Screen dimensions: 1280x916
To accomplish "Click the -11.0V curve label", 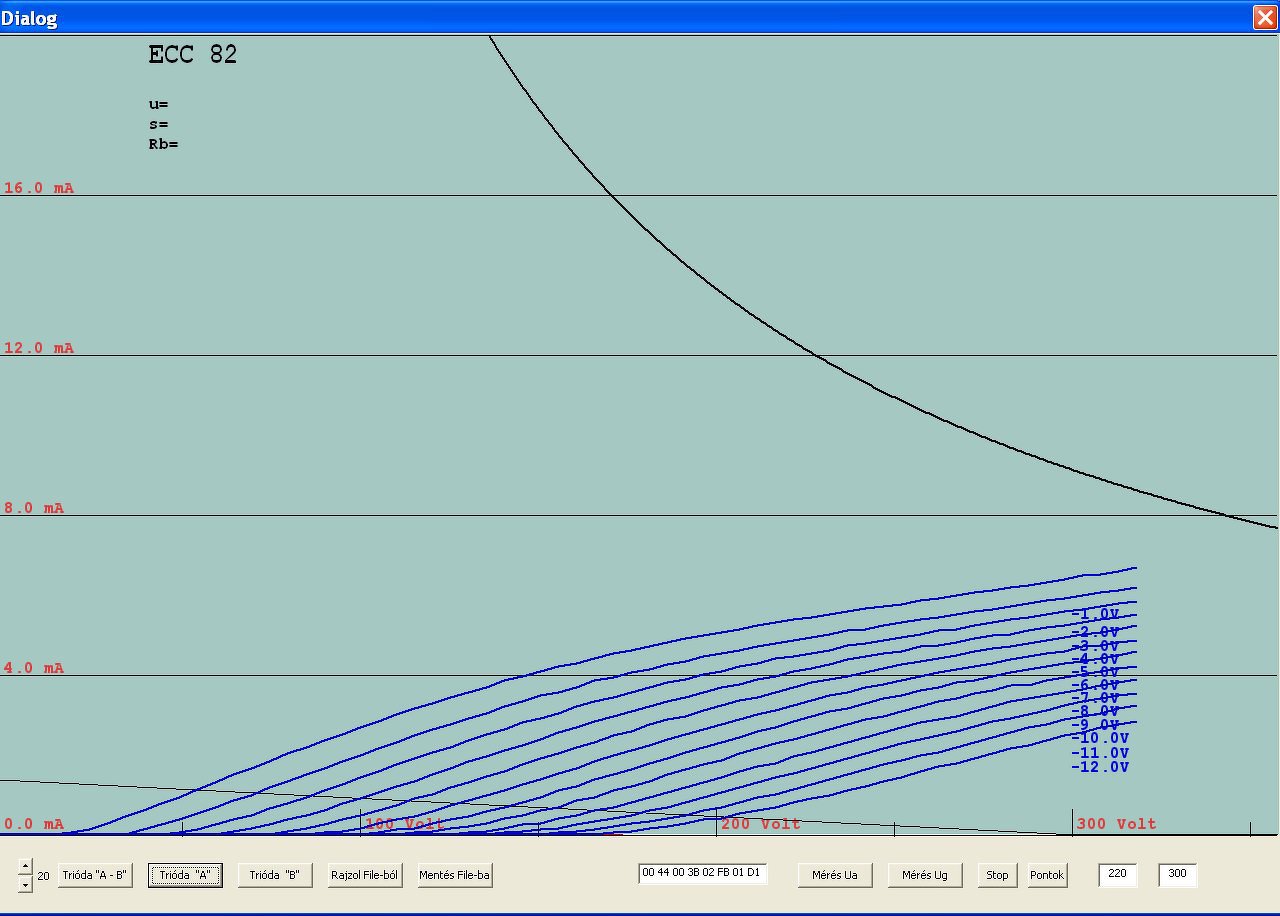I will click(x=1100, y=753).
